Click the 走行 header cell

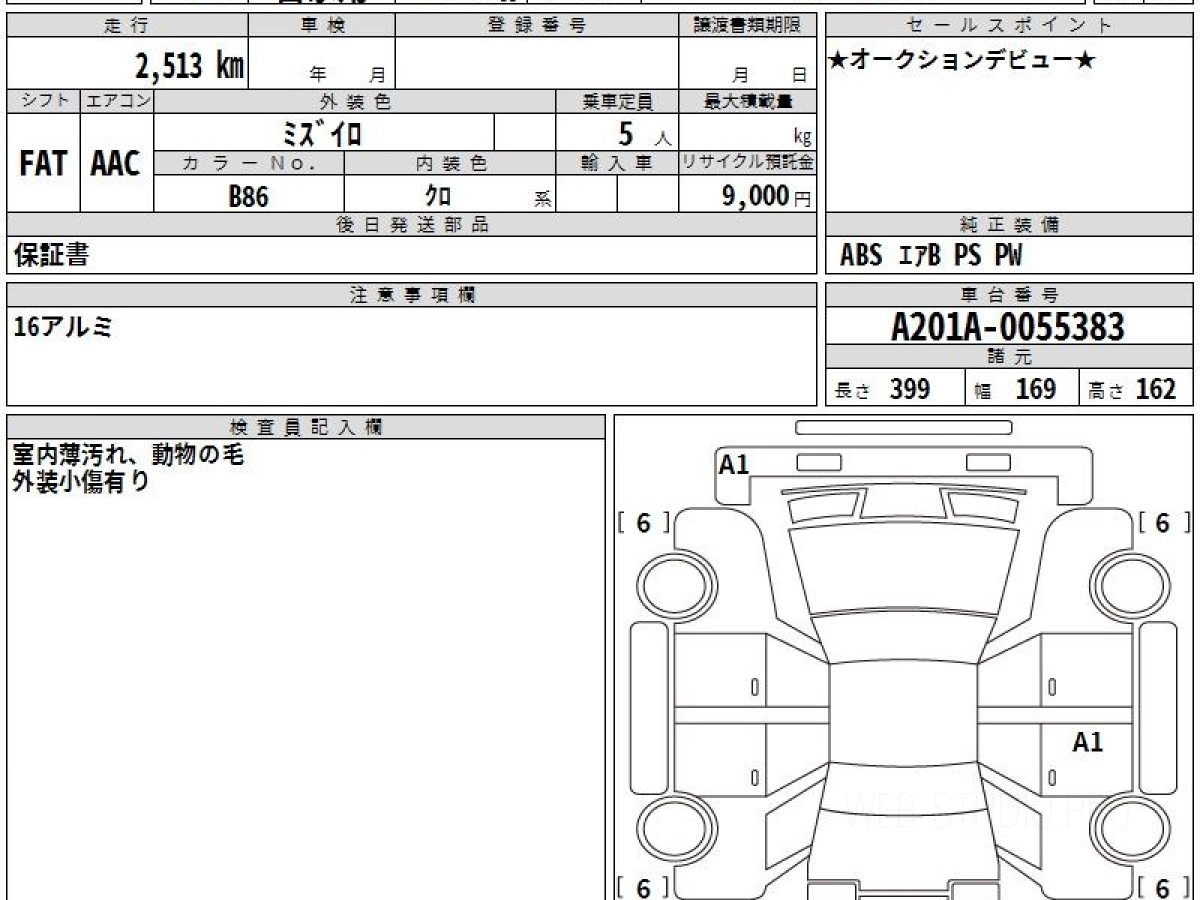click(x=127, y=26)
